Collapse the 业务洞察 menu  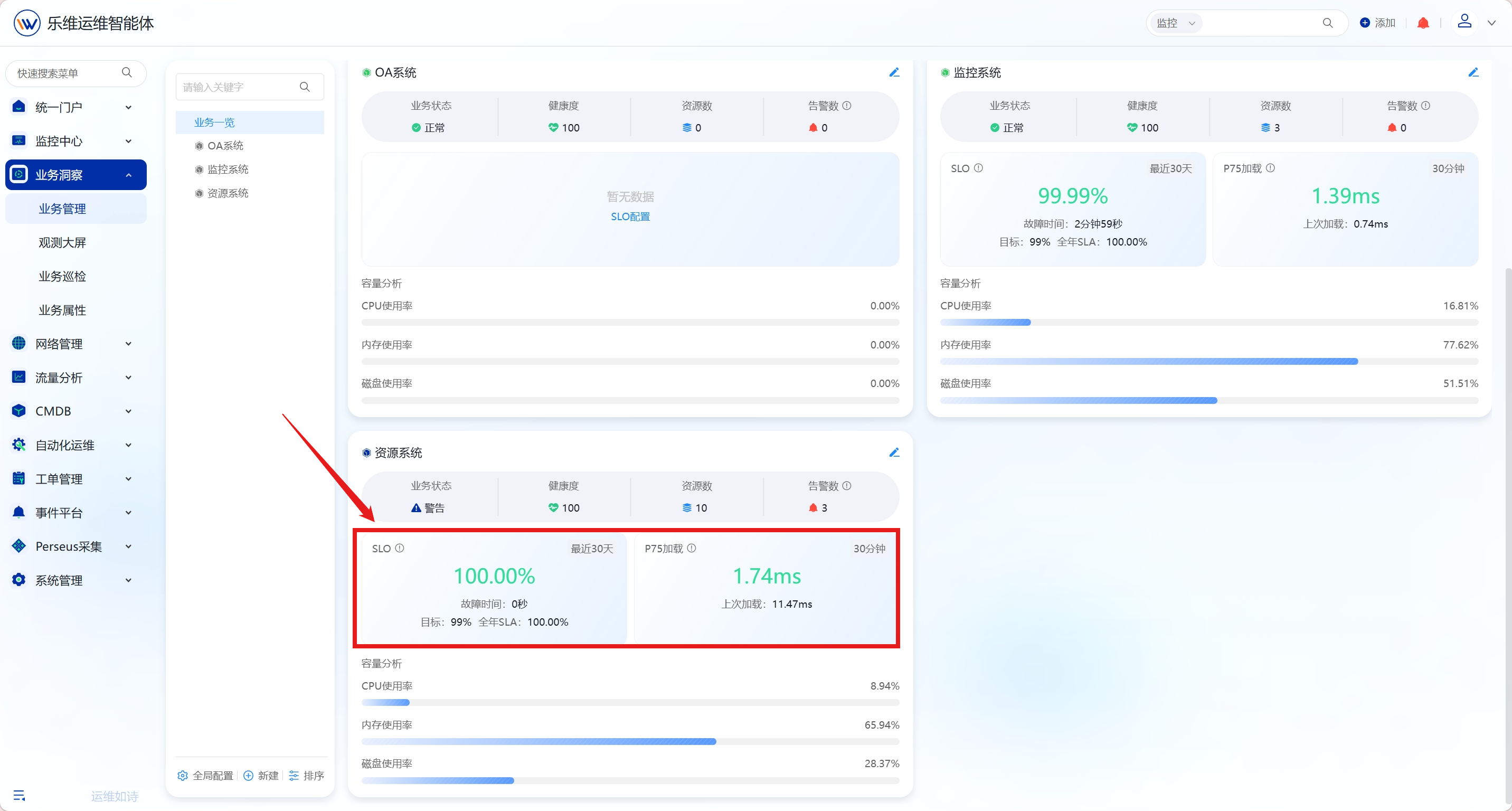tap(75, 175)
